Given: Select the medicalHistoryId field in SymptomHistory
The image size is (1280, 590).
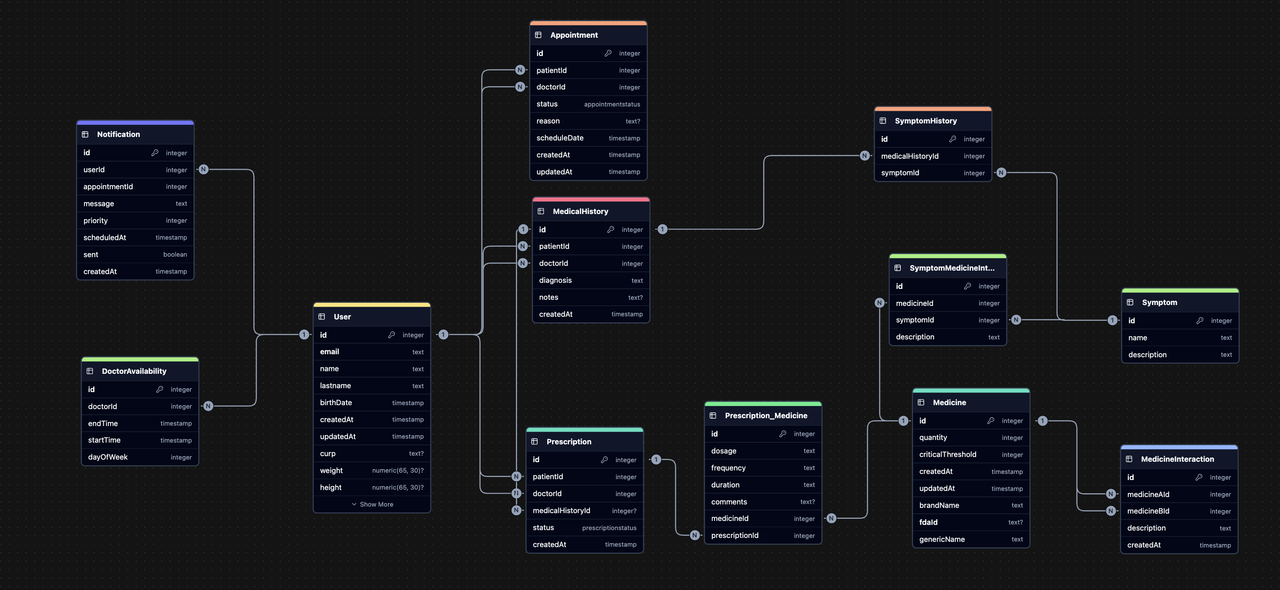Looking at the screenshot, I should coord(933,156).
